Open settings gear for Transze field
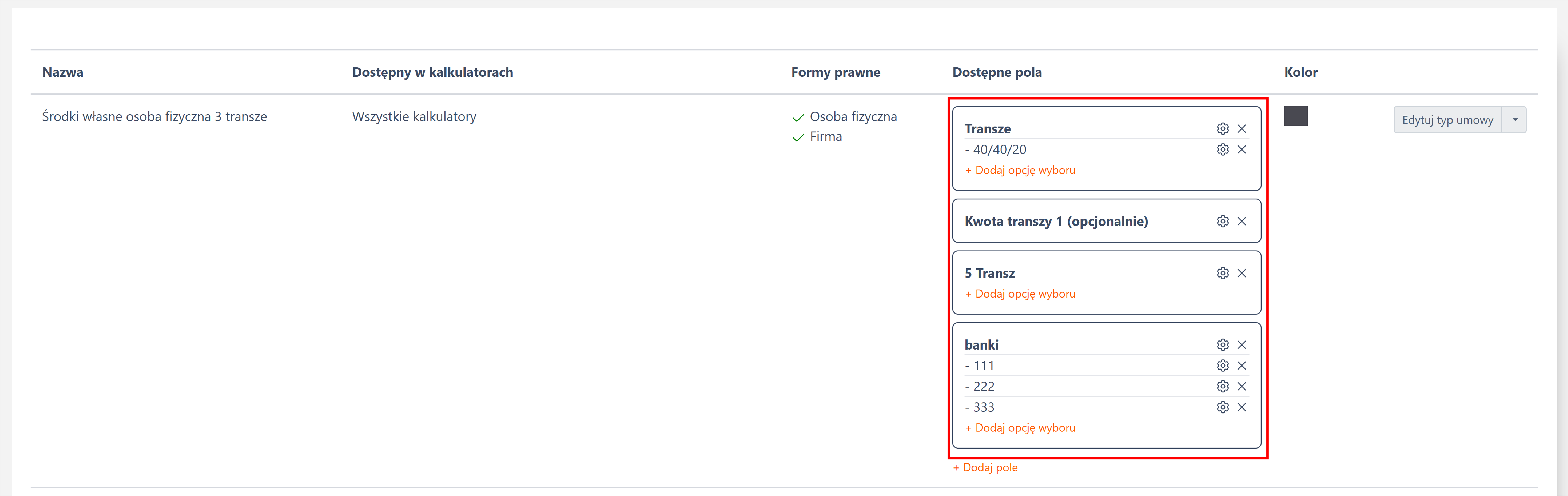 pos(1222,129)
